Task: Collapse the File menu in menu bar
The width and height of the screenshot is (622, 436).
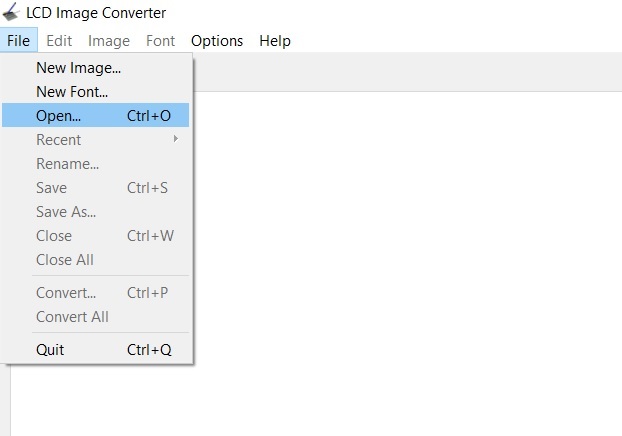Action: (19, 40)
